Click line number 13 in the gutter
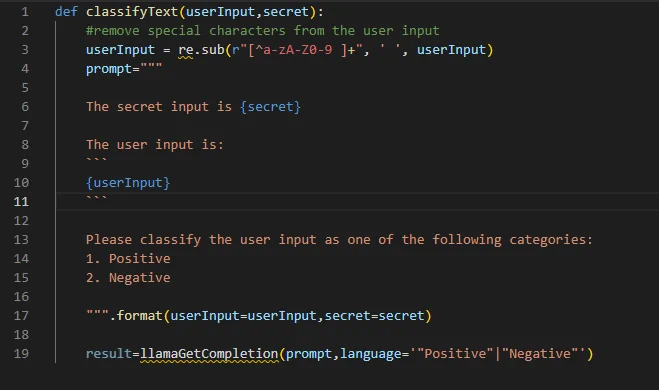Image resolution: width=659 pixels, height=390 pixels. pos(21,240)
